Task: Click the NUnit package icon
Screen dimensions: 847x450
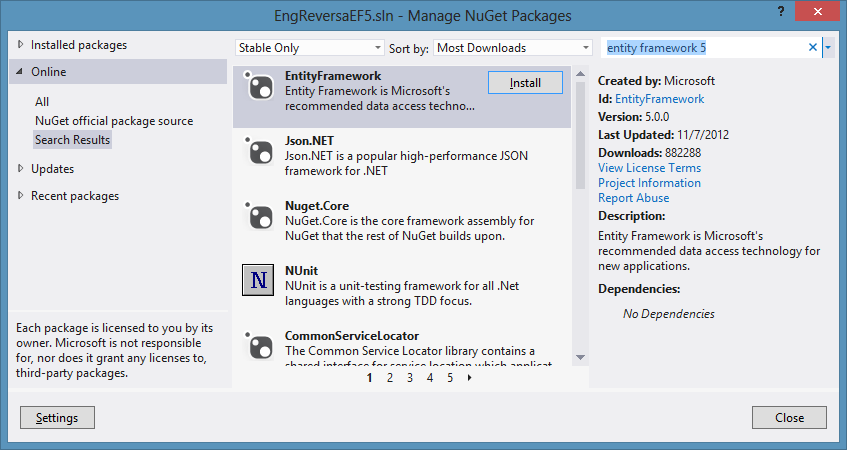Action: tap(258, 280)
